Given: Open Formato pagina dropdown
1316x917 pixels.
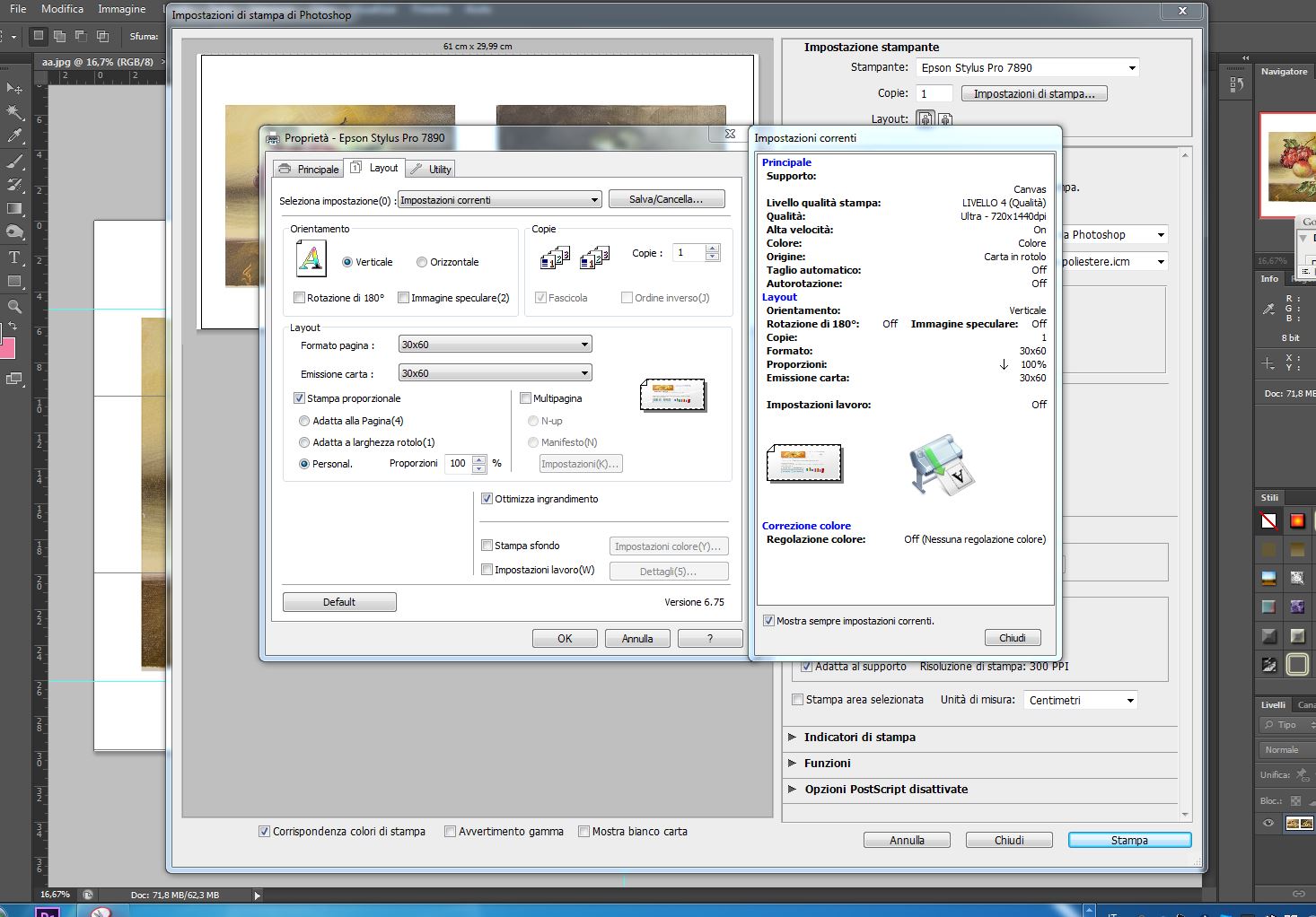Looking at the screenshot, I should [495, 345].
